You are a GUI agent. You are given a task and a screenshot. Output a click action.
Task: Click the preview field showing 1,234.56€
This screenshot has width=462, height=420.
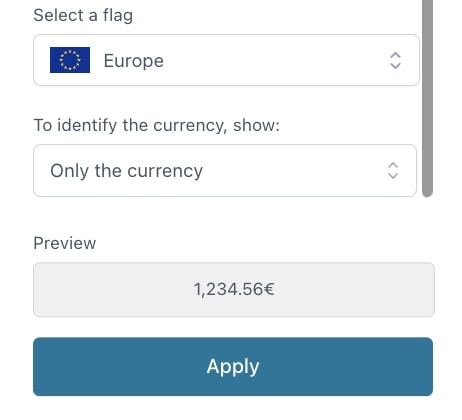[234, 289]
